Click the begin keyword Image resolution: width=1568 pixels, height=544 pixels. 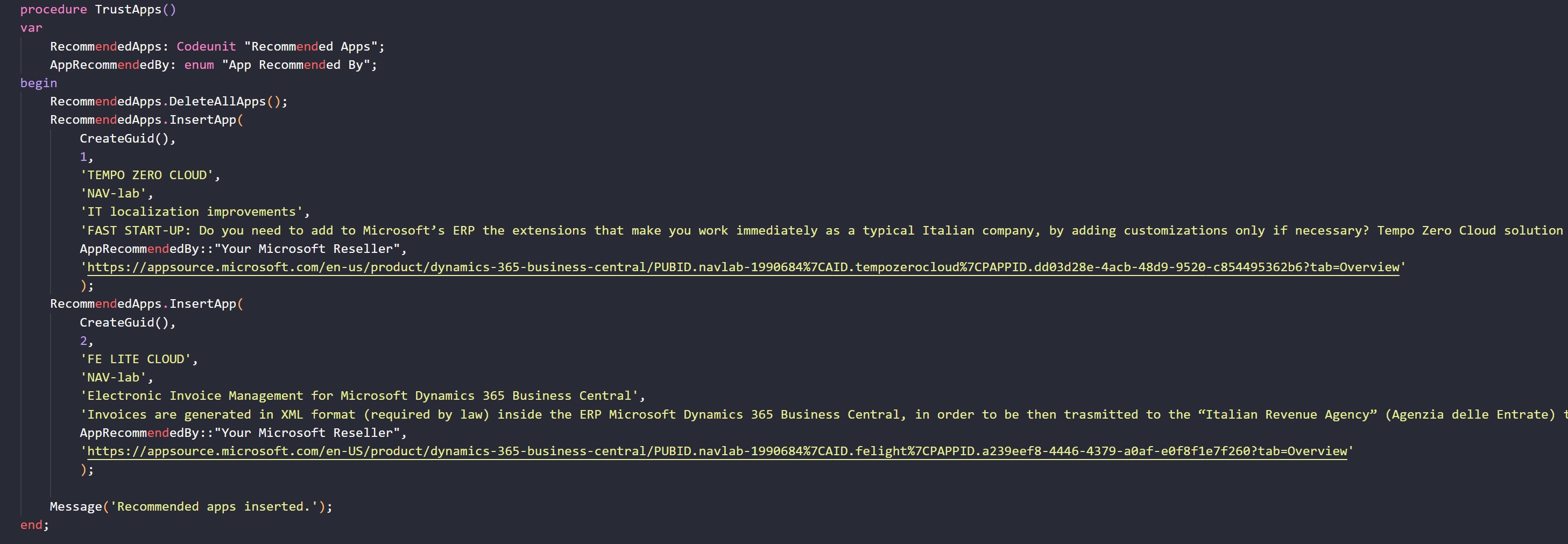(x=38, y=83)
